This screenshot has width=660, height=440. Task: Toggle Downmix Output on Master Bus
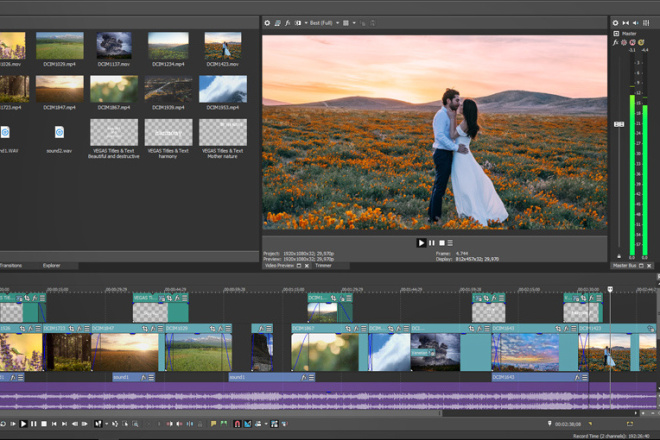click(x=625, y=23)
